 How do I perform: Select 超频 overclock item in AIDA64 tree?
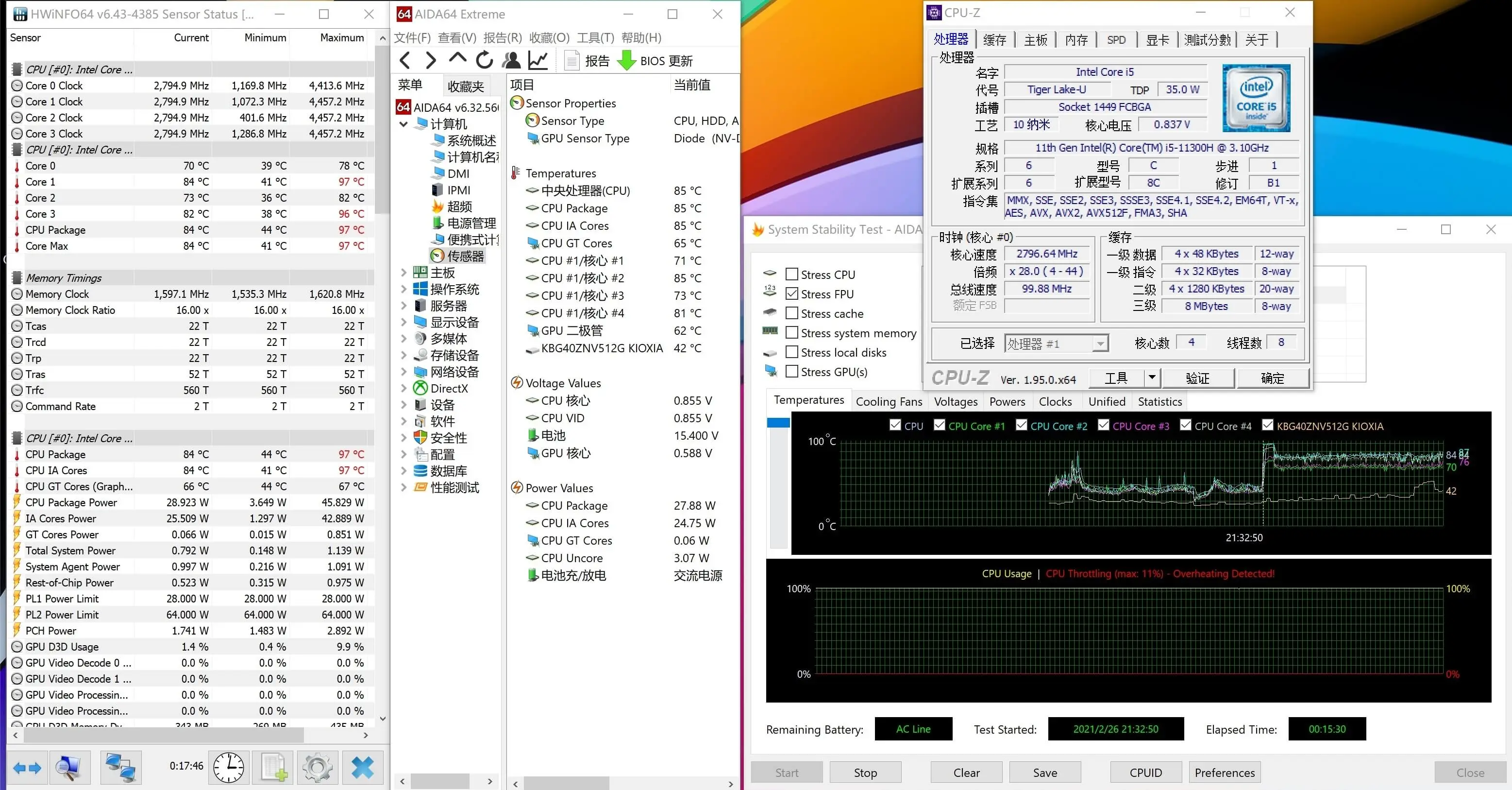pos(452,207)
